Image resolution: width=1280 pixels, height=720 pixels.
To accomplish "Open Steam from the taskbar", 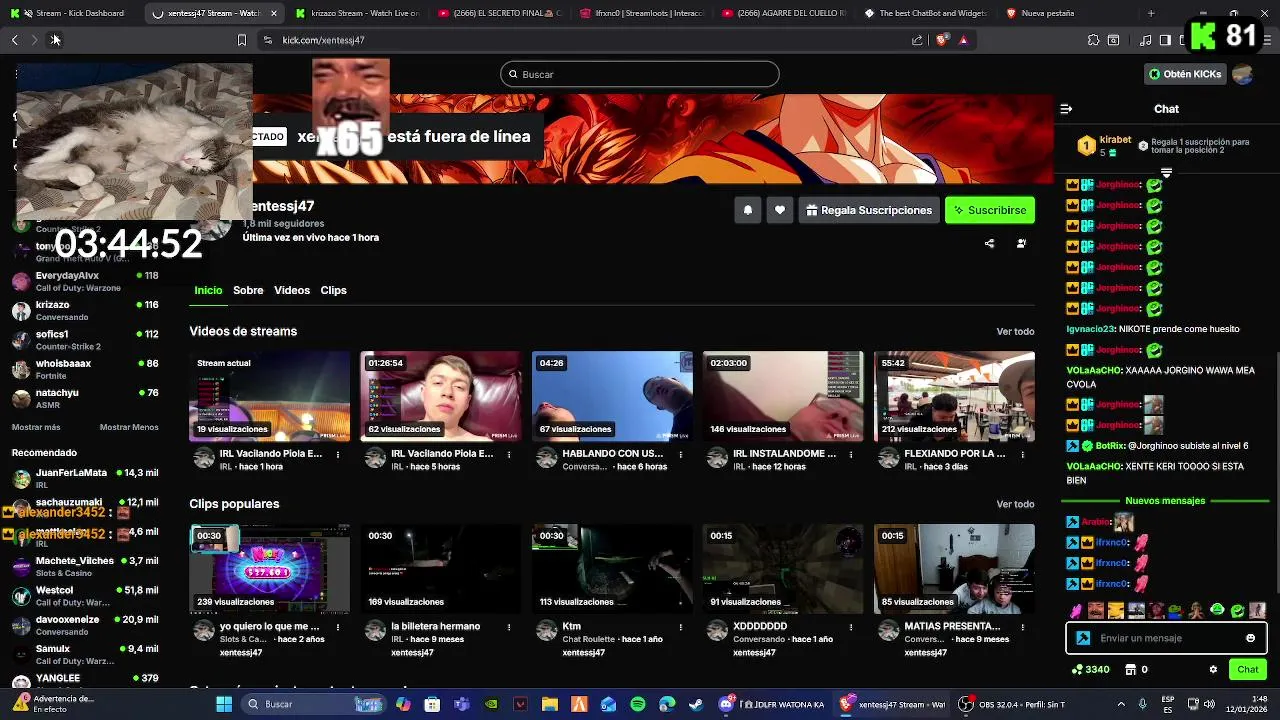I will (696, 704).
